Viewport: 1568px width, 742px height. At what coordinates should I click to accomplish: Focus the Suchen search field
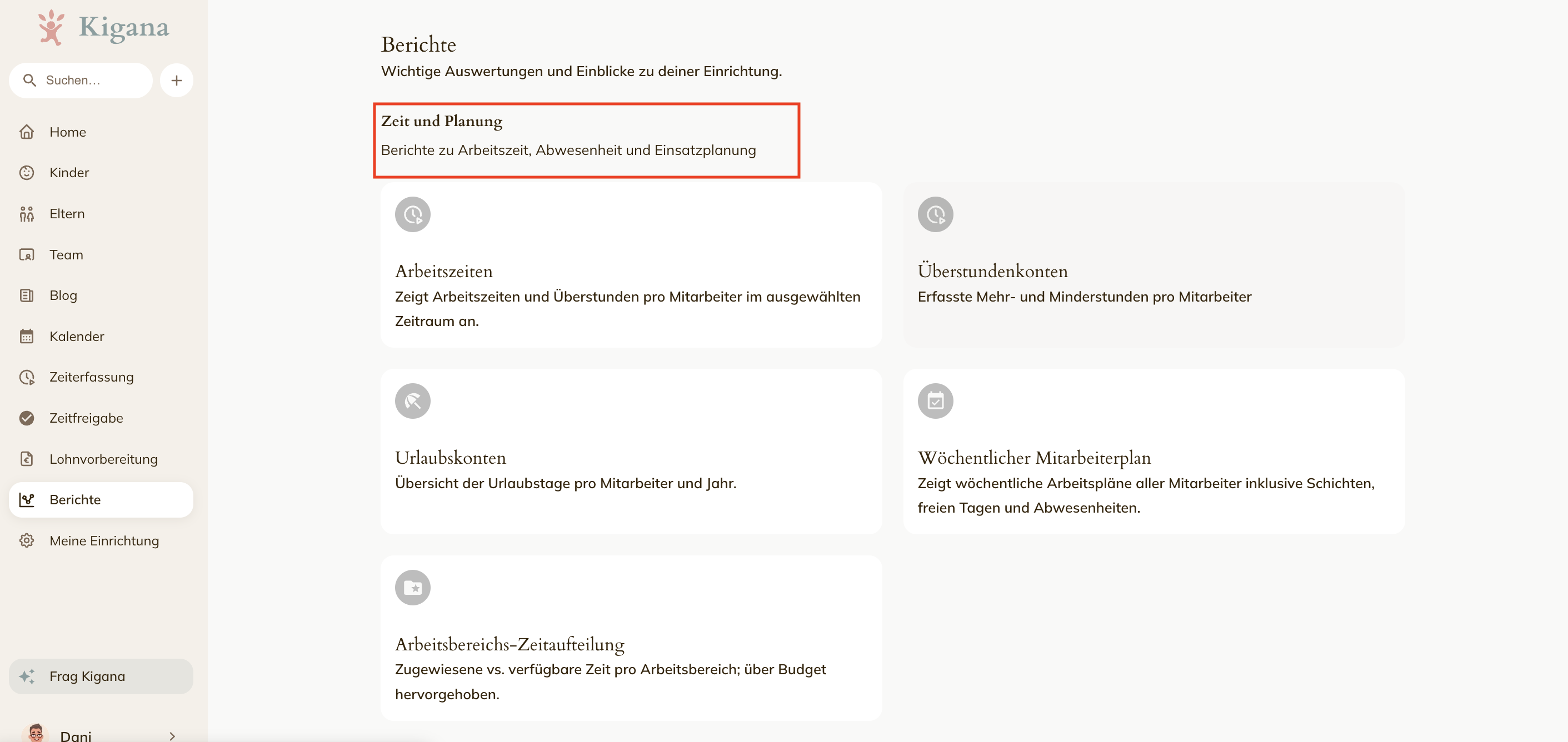point(81,81)
